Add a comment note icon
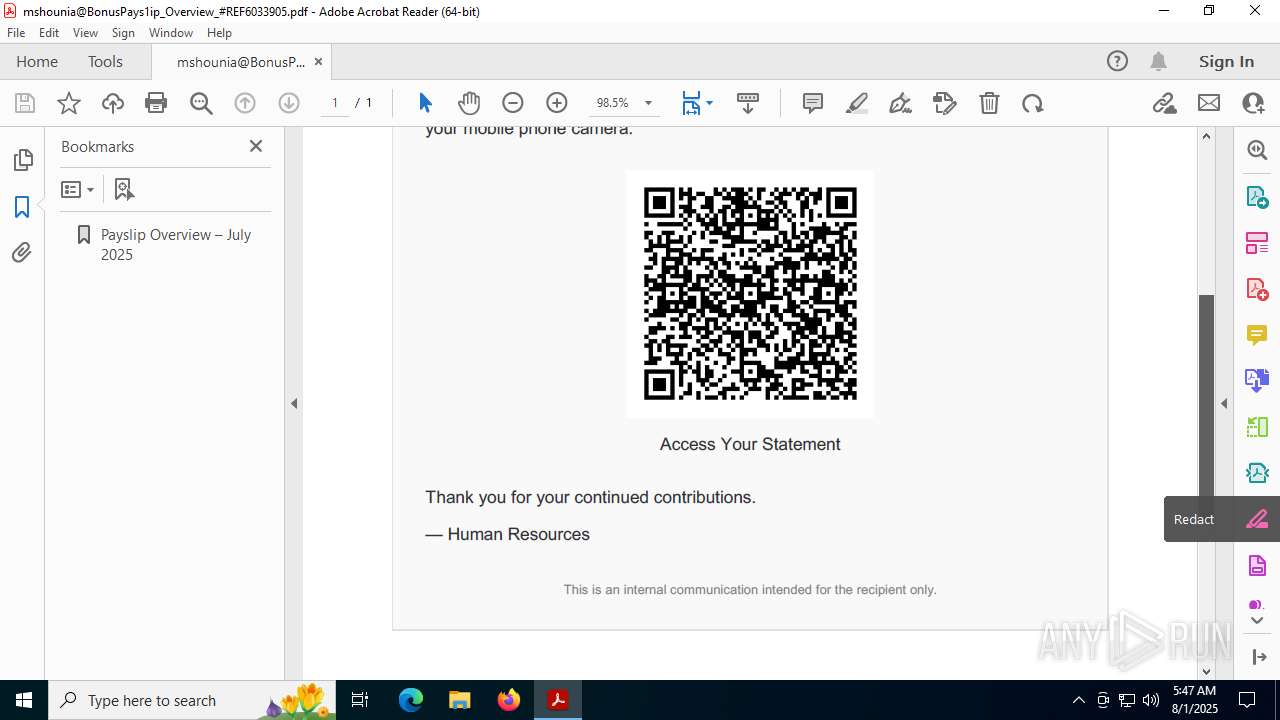1280x720 pixels. pos(813,103)
